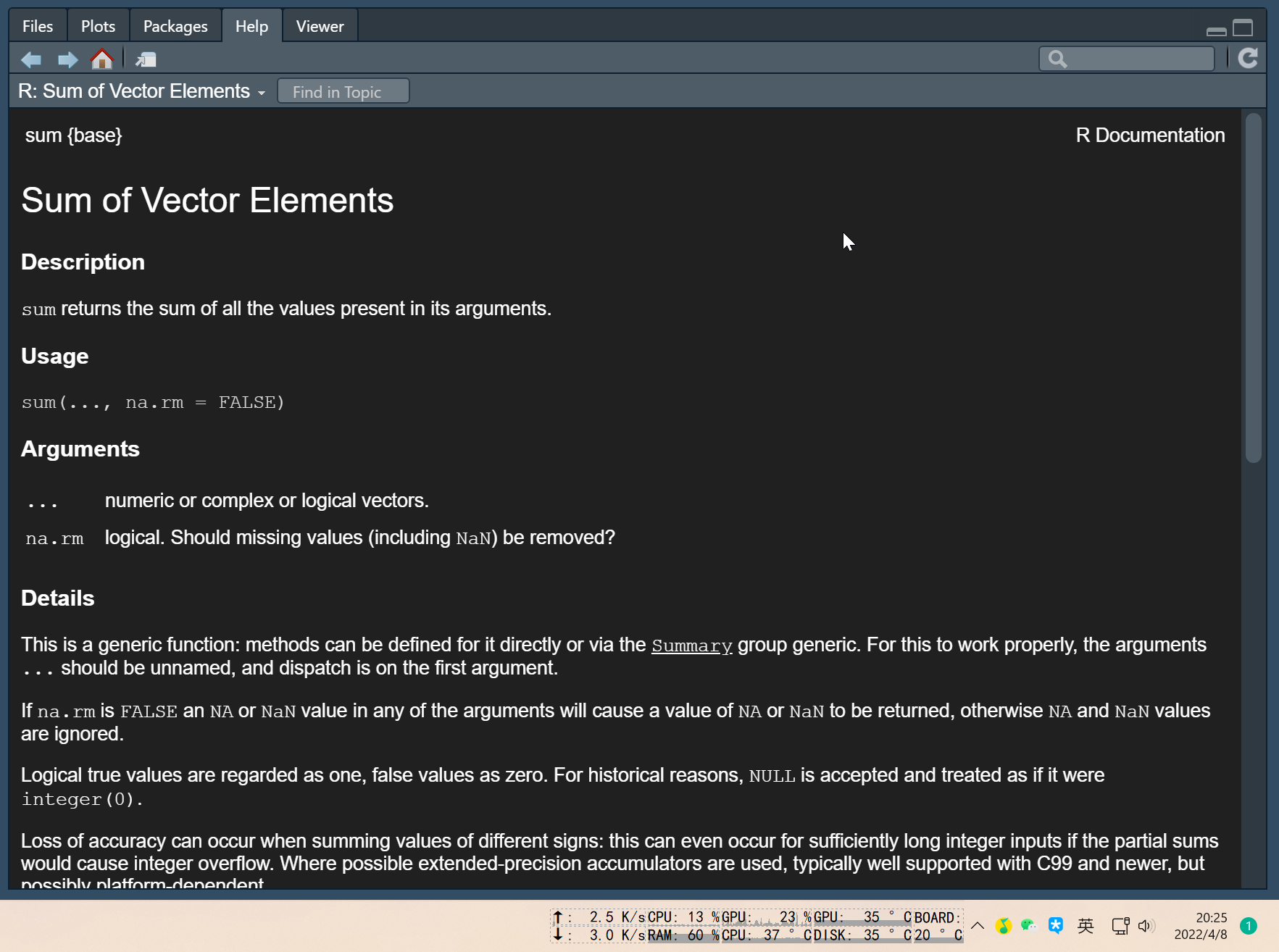Click the 'Sum of Vector Elements' page title
1279x952 pixels.
coord(207,200)
